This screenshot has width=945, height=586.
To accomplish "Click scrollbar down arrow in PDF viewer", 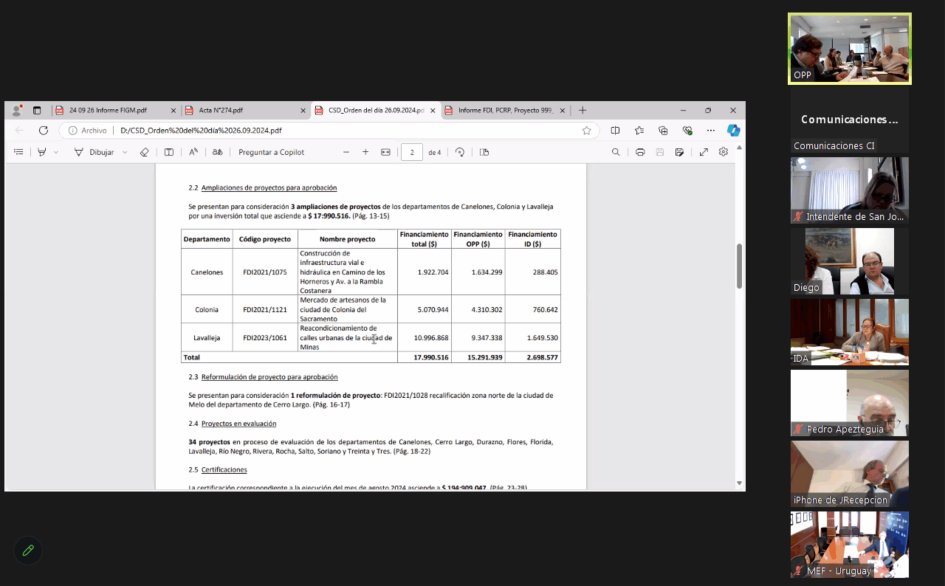I will point(739,483).
